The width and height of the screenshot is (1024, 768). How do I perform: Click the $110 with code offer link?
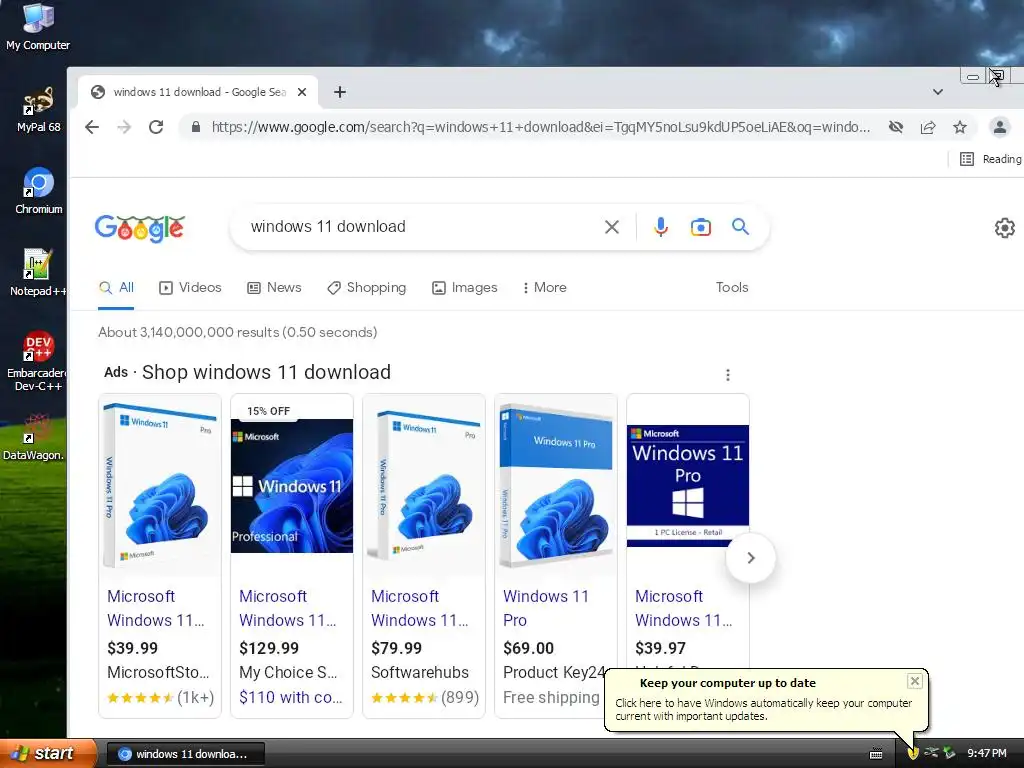pos(291,697)
